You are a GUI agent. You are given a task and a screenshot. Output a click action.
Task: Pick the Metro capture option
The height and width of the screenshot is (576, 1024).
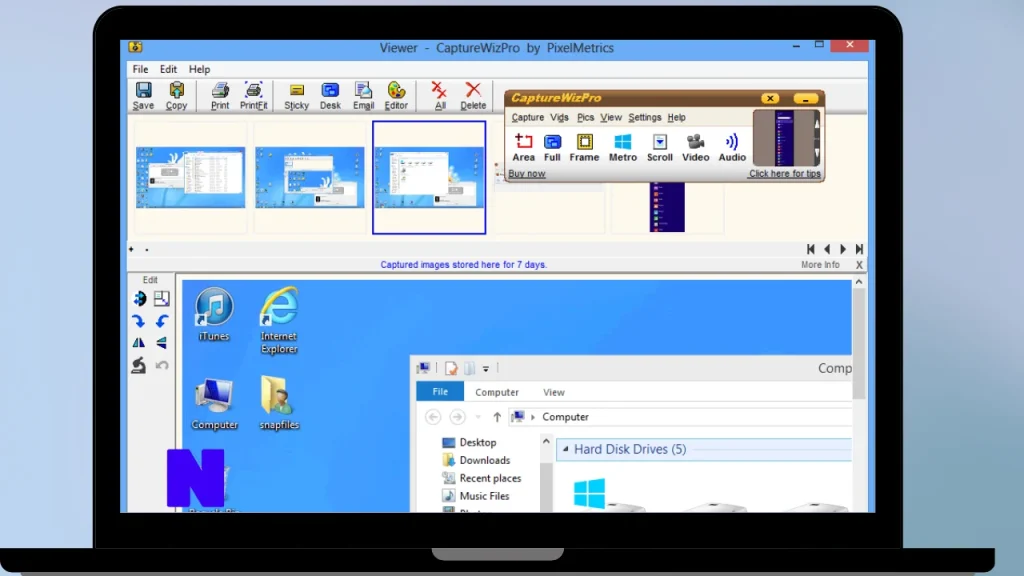pyautogui.click(x=622, y=148)
